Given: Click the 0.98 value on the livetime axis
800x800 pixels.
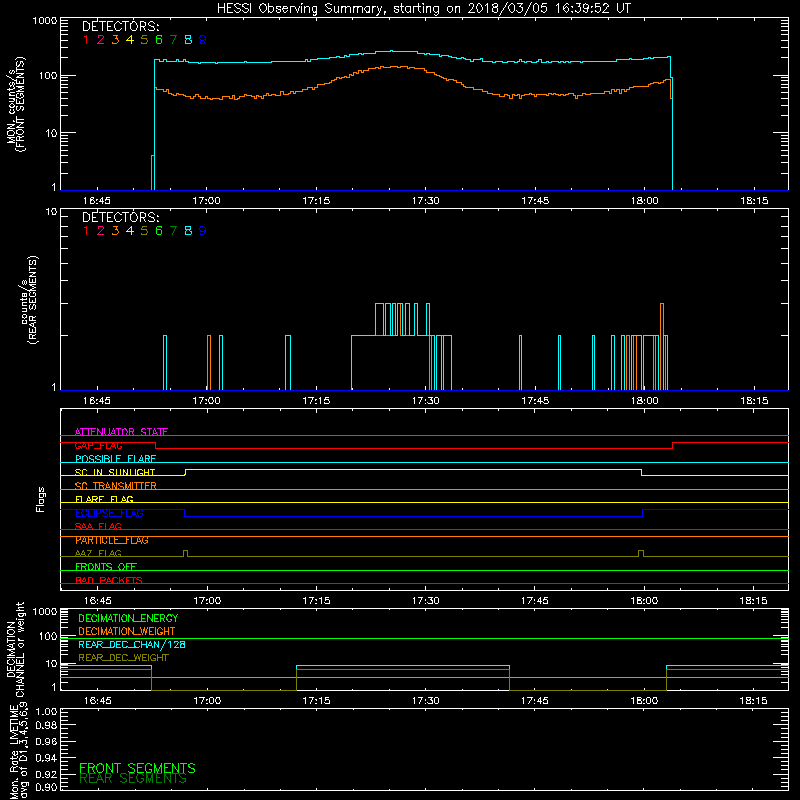Looking at the screenshot, I should (46, 725).
